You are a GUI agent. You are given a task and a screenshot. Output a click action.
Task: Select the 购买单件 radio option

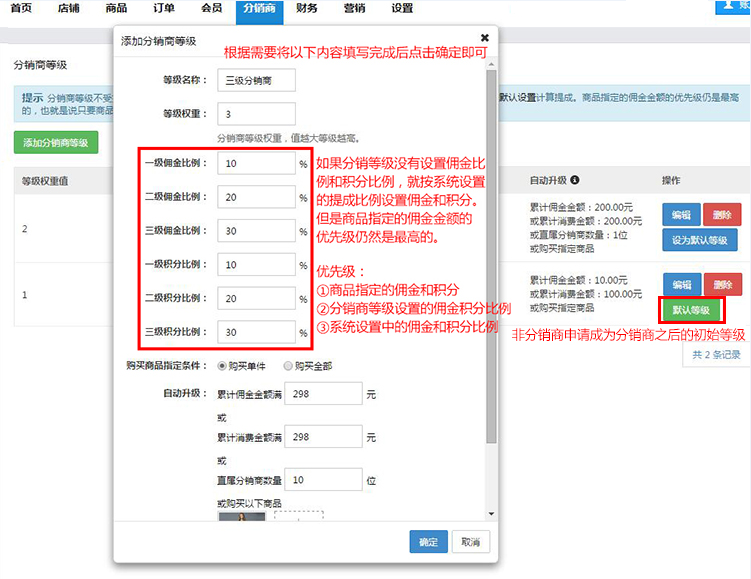[222, 365]
